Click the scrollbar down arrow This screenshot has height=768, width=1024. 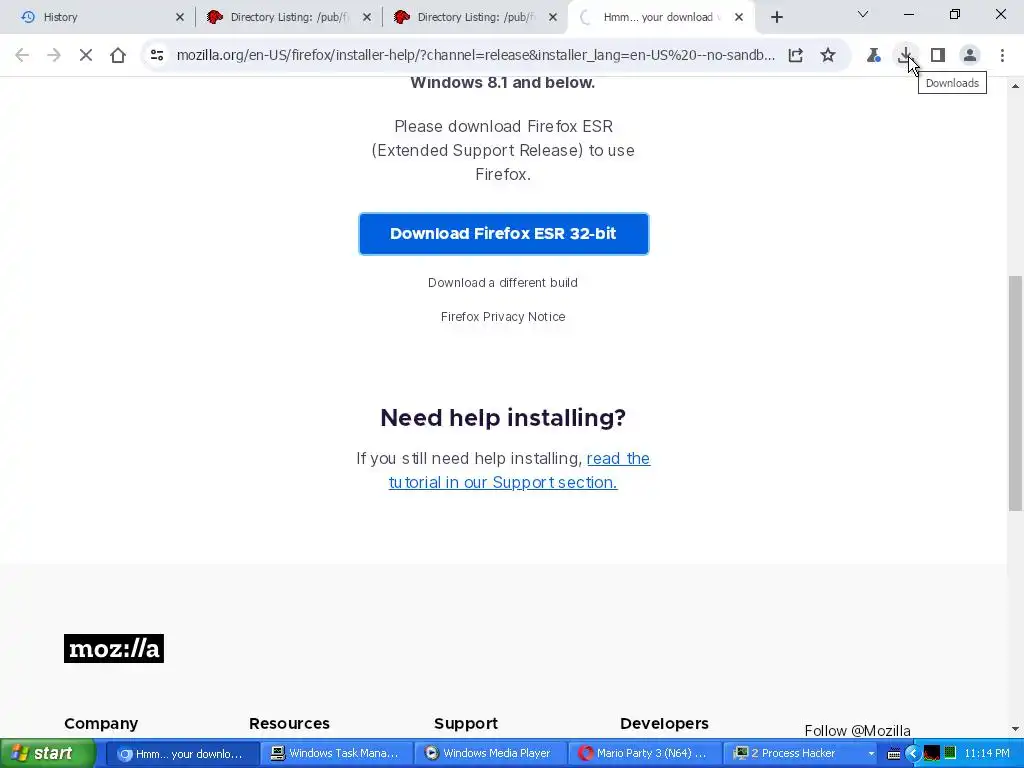pyautogui.click(x=1015, y=729)
